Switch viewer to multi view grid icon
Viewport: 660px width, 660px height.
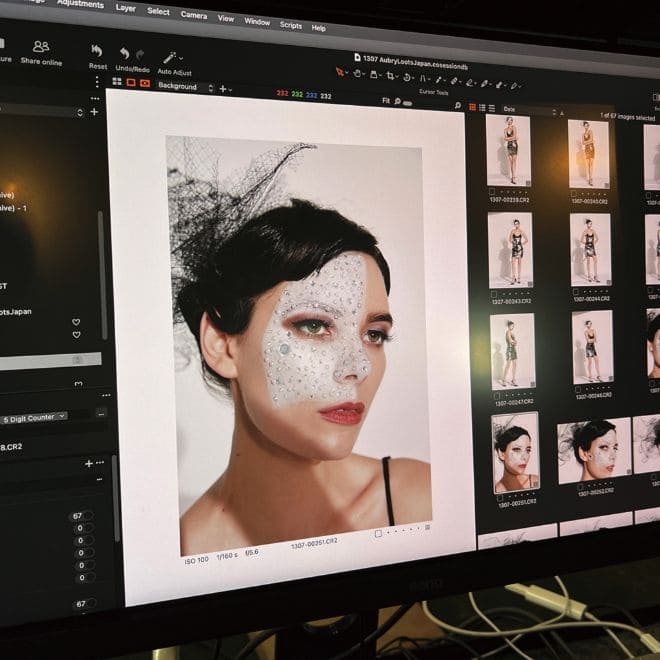tap(117, 81)
